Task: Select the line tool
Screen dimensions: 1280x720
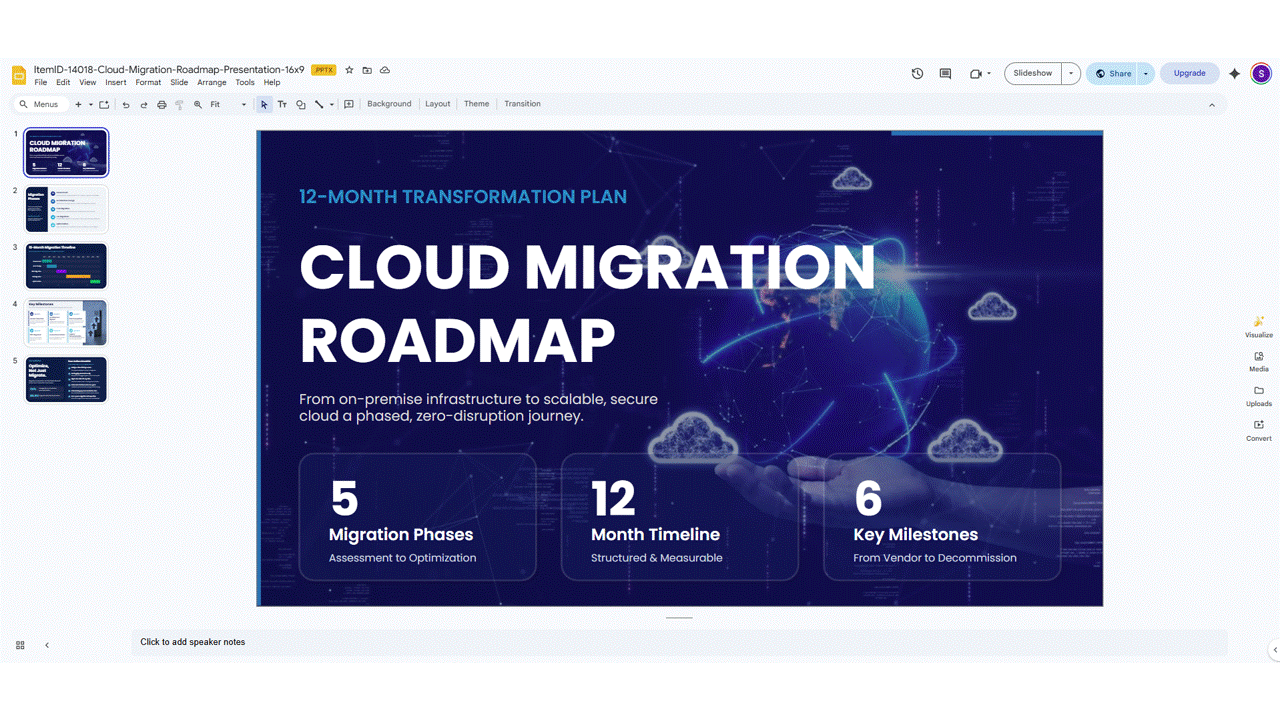Action: click(x=319, y=104)
